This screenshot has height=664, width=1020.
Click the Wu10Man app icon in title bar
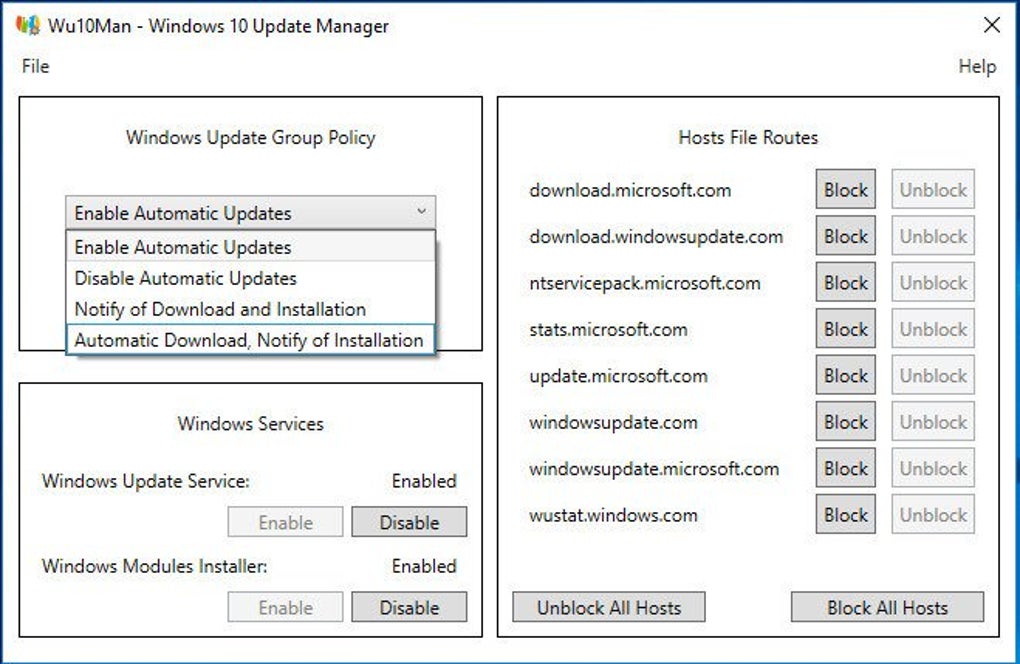click(x=28, y=25)
